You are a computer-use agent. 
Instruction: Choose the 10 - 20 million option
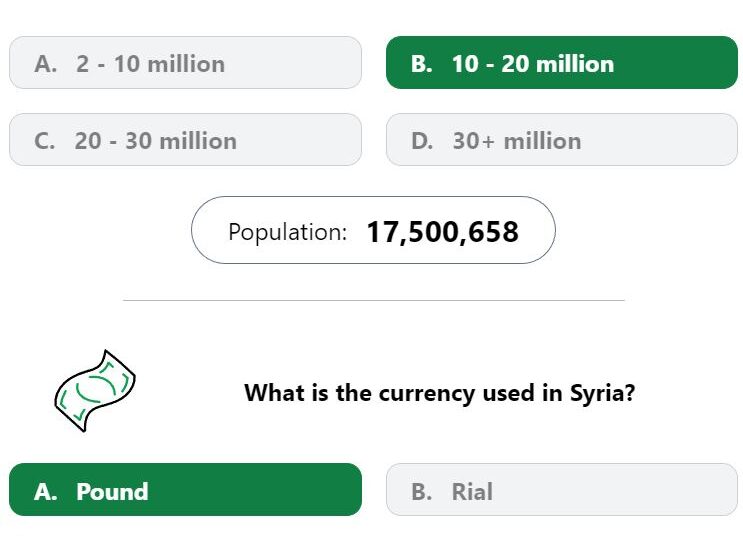click(x=562, y=63)
